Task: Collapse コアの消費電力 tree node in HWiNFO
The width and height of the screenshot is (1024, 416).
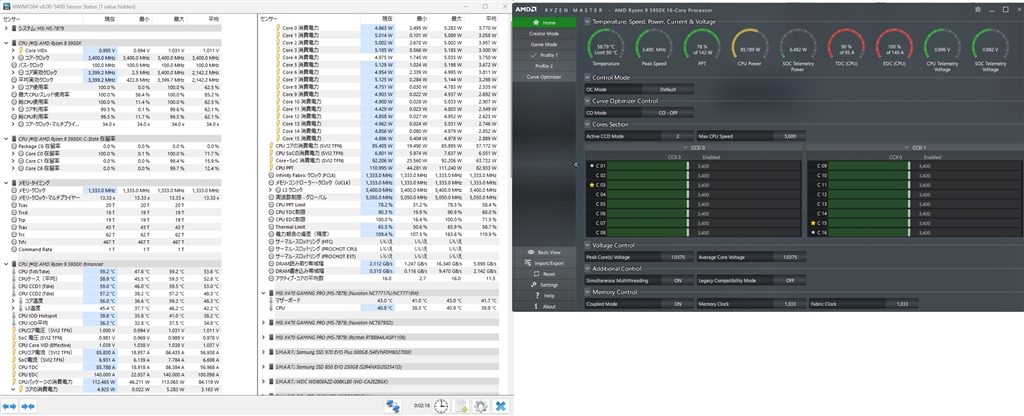Action: (13, 389)
